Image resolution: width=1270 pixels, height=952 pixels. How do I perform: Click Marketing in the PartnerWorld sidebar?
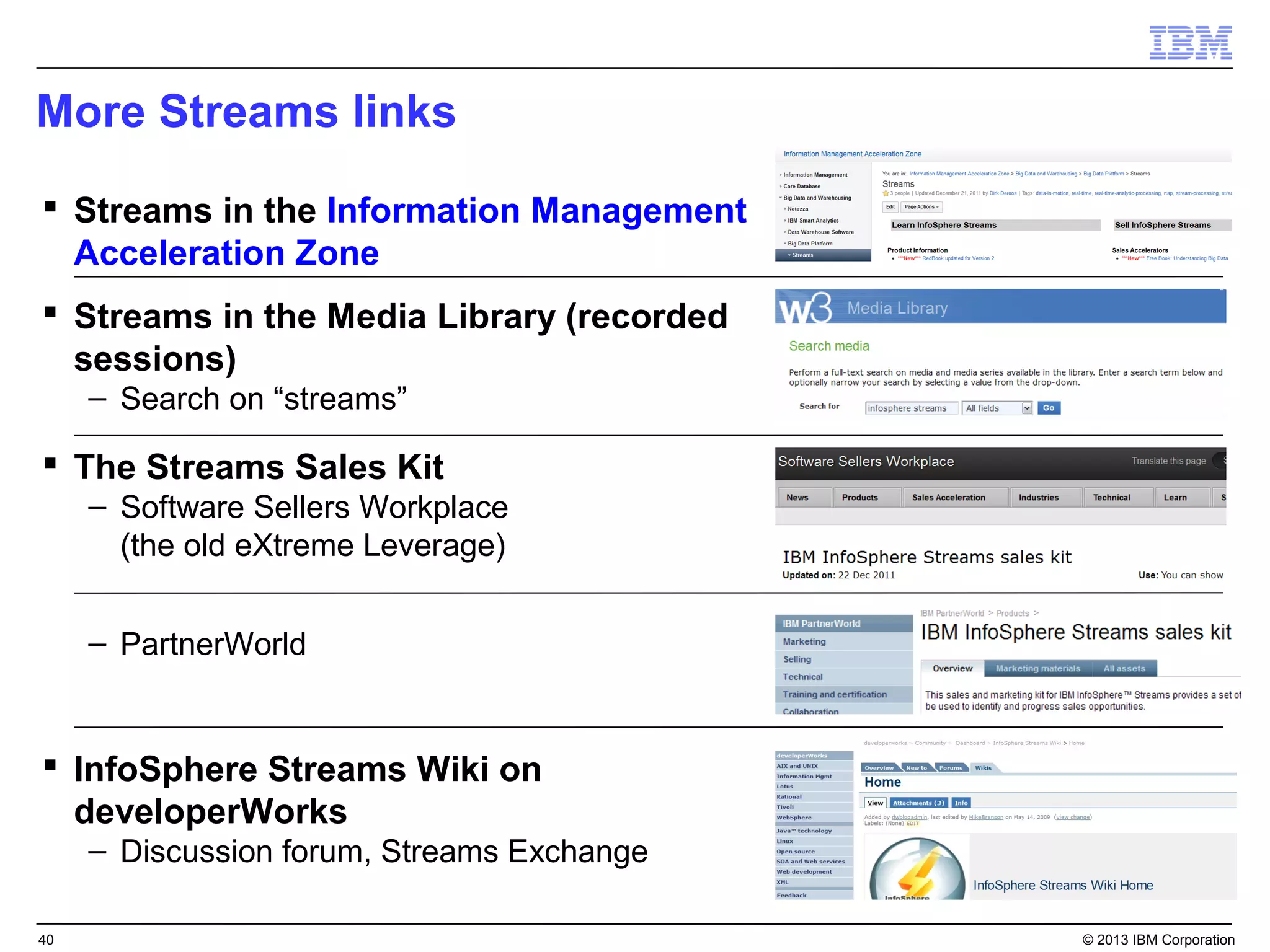843,641
